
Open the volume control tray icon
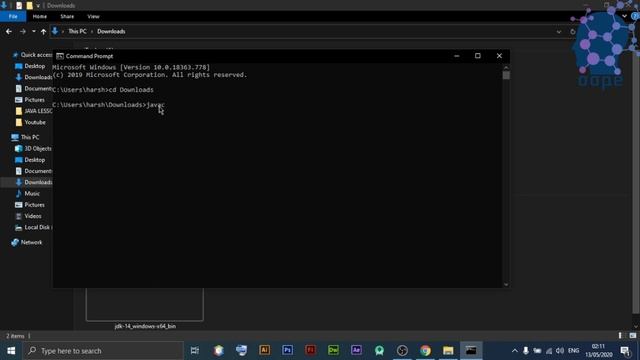tap(560, 351)
